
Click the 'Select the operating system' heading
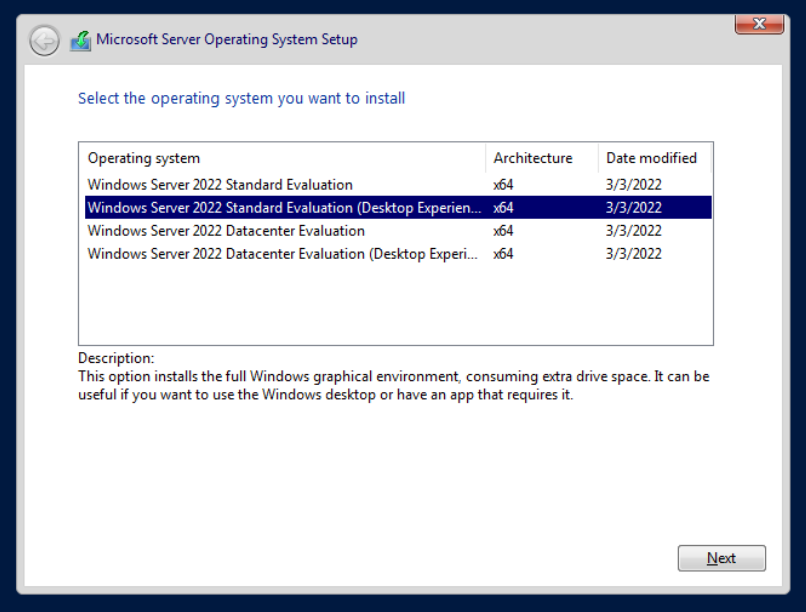coord(242,98)
